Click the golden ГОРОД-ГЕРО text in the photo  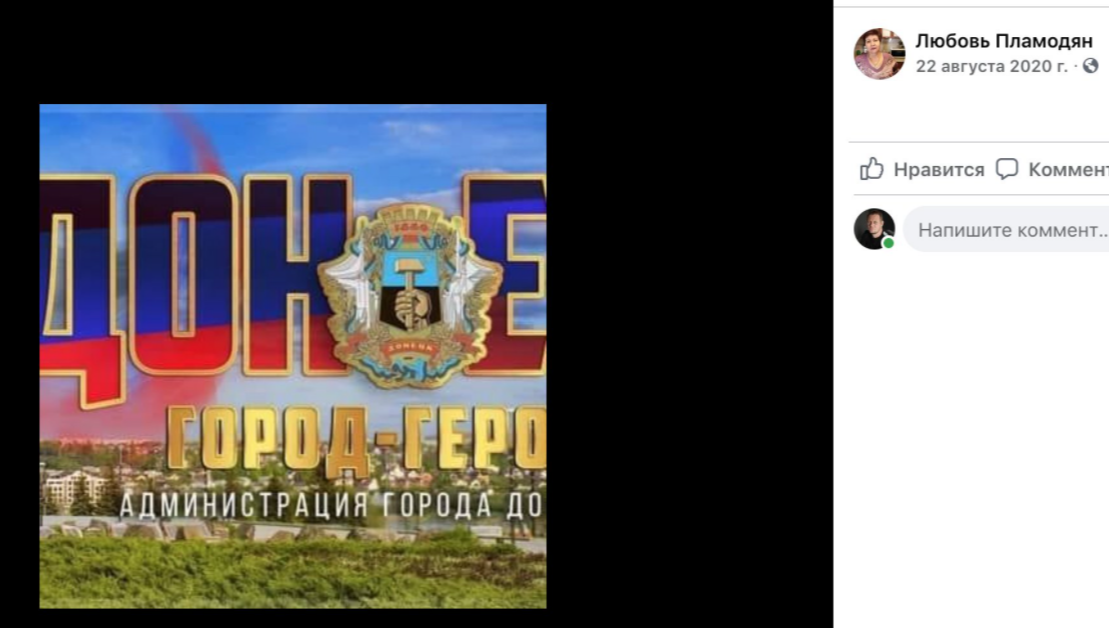click(356, 438)
